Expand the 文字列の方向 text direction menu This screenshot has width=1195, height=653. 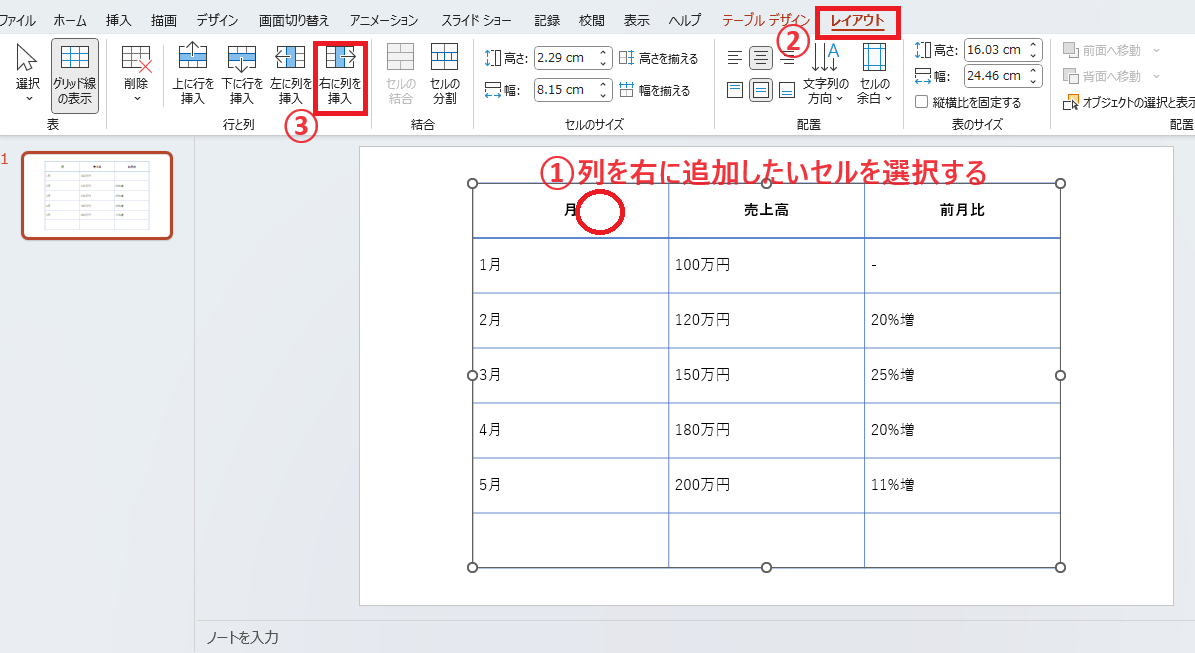point(825,74)
